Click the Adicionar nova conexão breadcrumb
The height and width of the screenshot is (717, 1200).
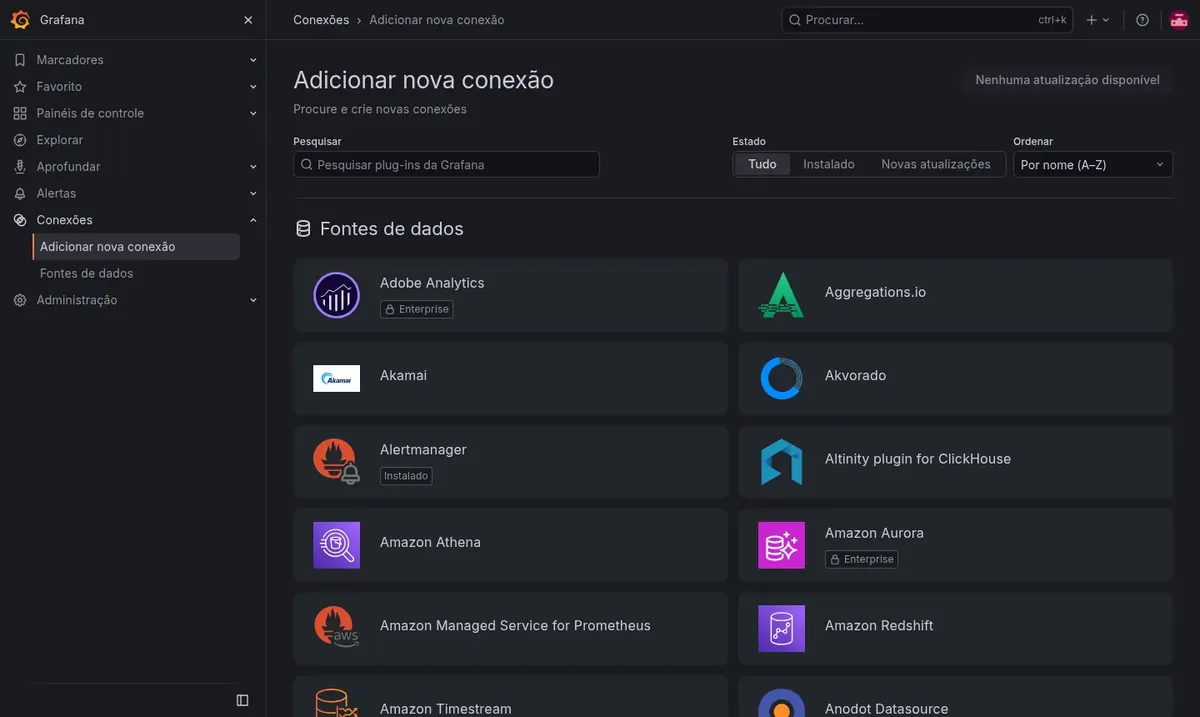(437, 20)
